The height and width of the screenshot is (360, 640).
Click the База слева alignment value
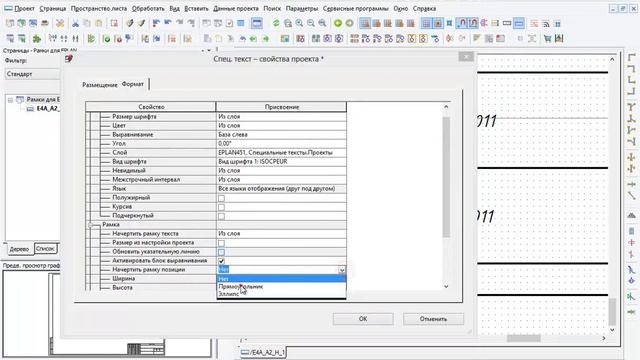click(281, 135)
